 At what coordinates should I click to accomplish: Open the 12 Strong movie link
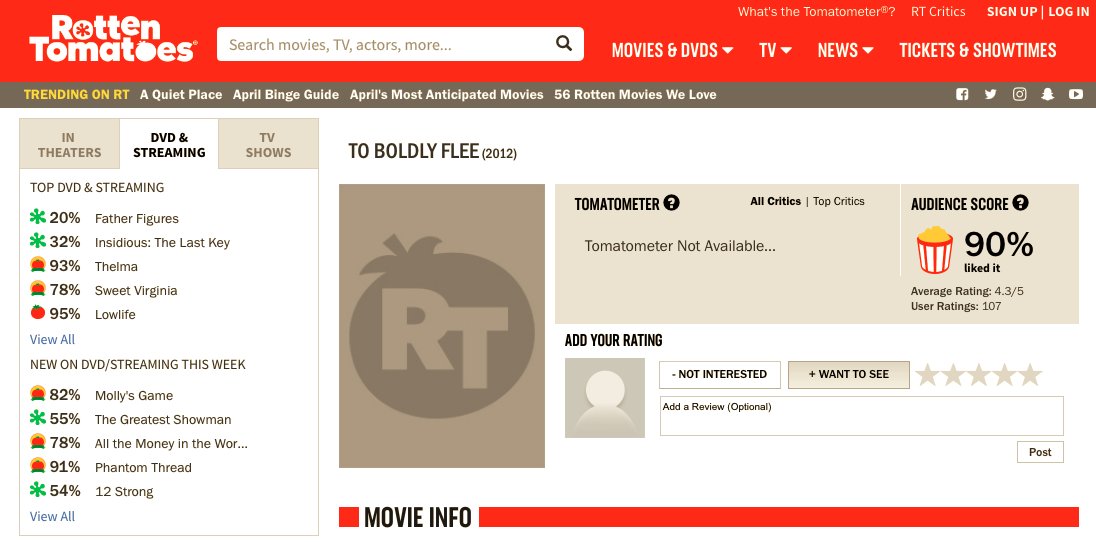pyautogui.click(x=124, y=492)
